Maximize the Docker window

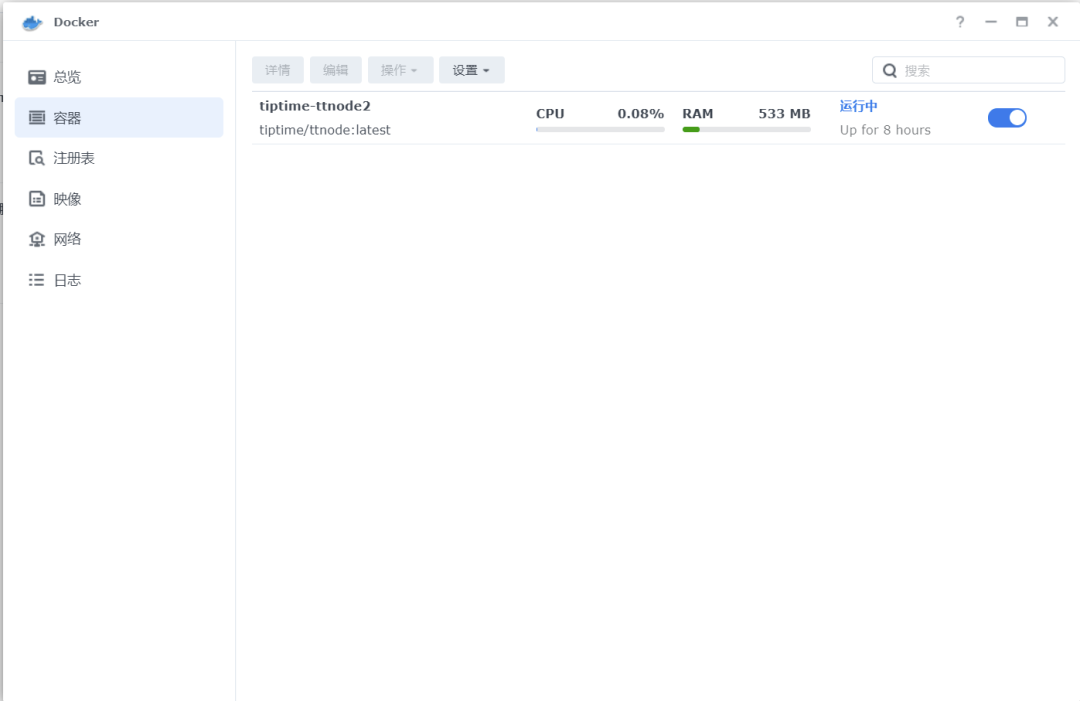[1021, 22]
